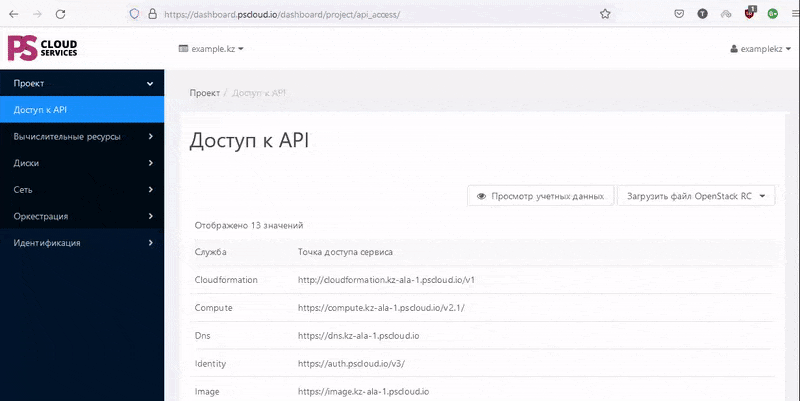Click the green circular extension icon
Screen dimensions: 800x401
[773, 14]
